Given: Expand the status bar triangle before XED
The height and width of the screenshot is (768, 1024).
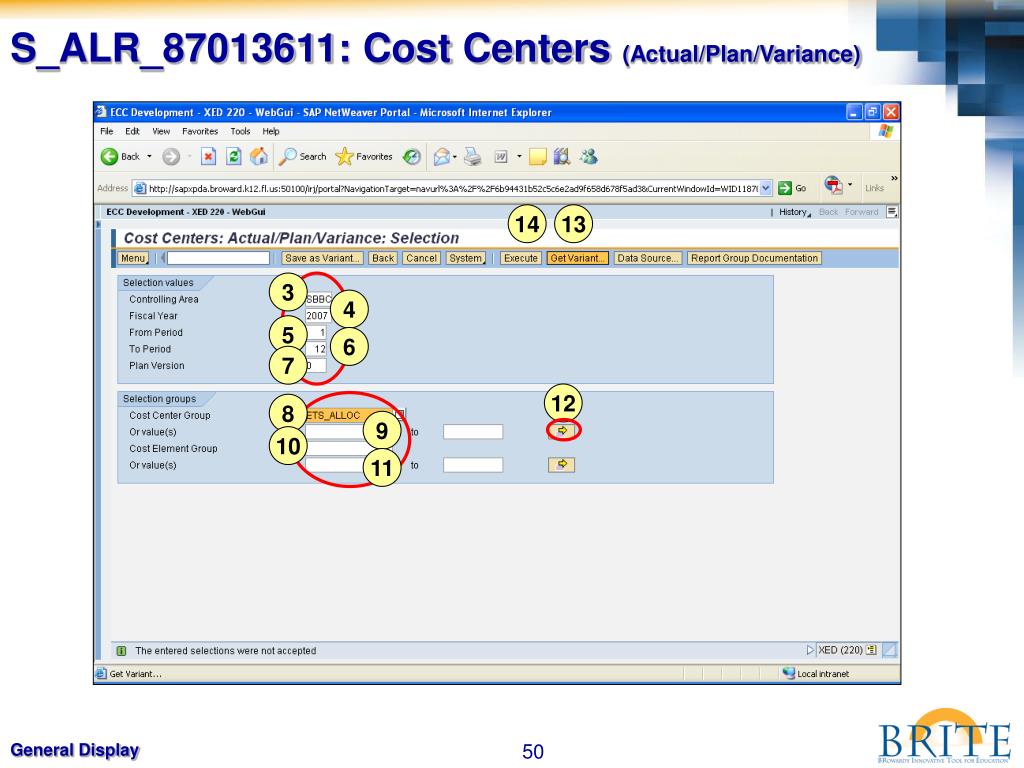Looking at the screenshot, I should tap(810, 650).
